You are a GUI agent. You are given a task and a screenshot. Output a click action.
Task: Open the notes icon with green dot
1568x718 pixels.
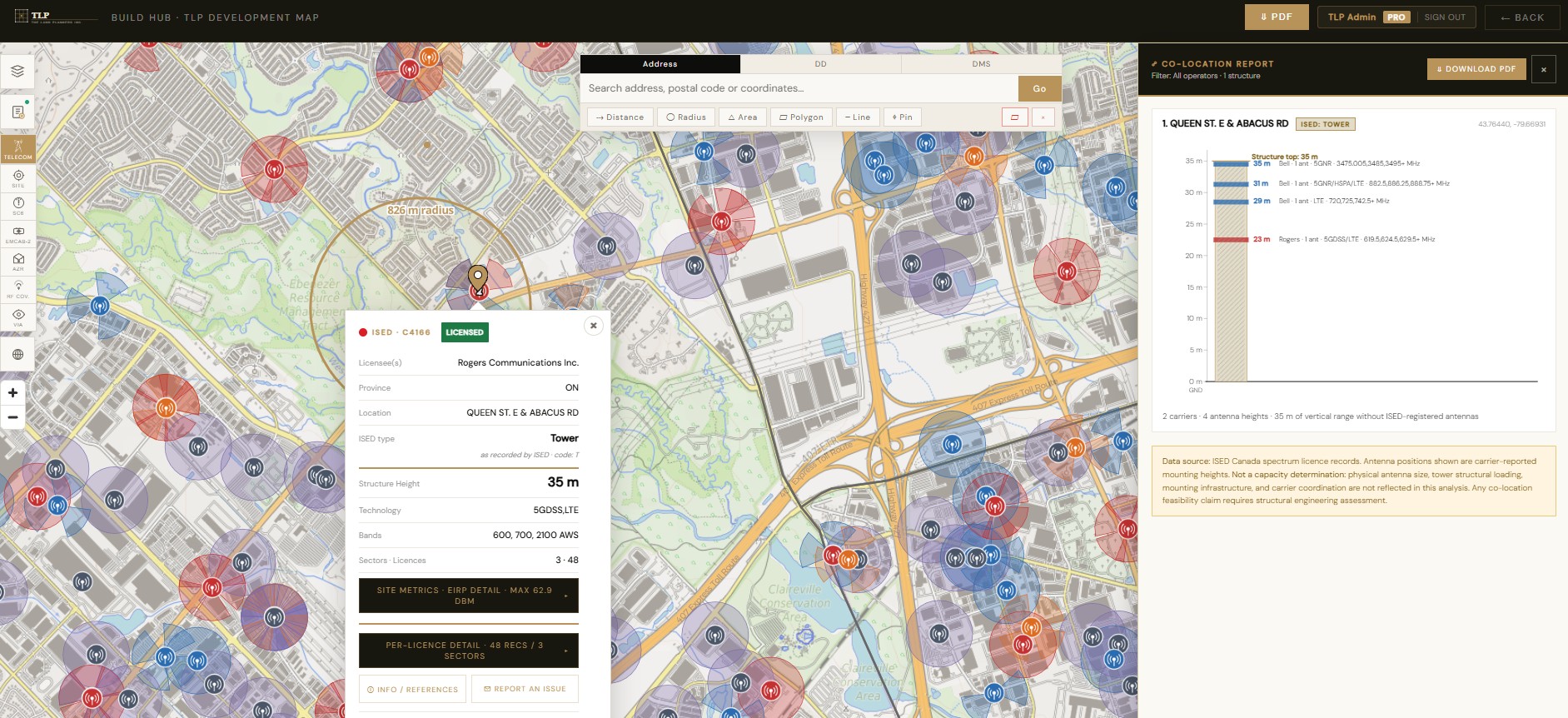tap(17, 112)
